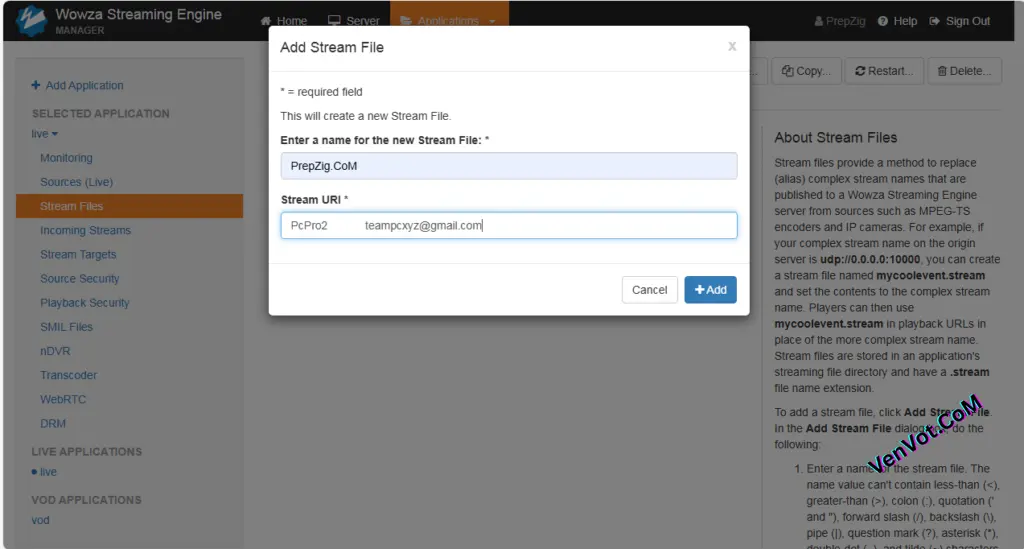Click the Add Application plus icon

point(36,86)
